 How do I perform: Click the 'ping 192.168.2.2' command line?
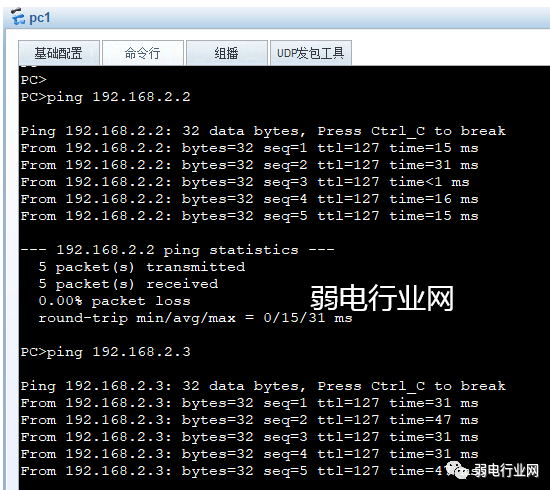pyautogui.click(x=105, y=97)
